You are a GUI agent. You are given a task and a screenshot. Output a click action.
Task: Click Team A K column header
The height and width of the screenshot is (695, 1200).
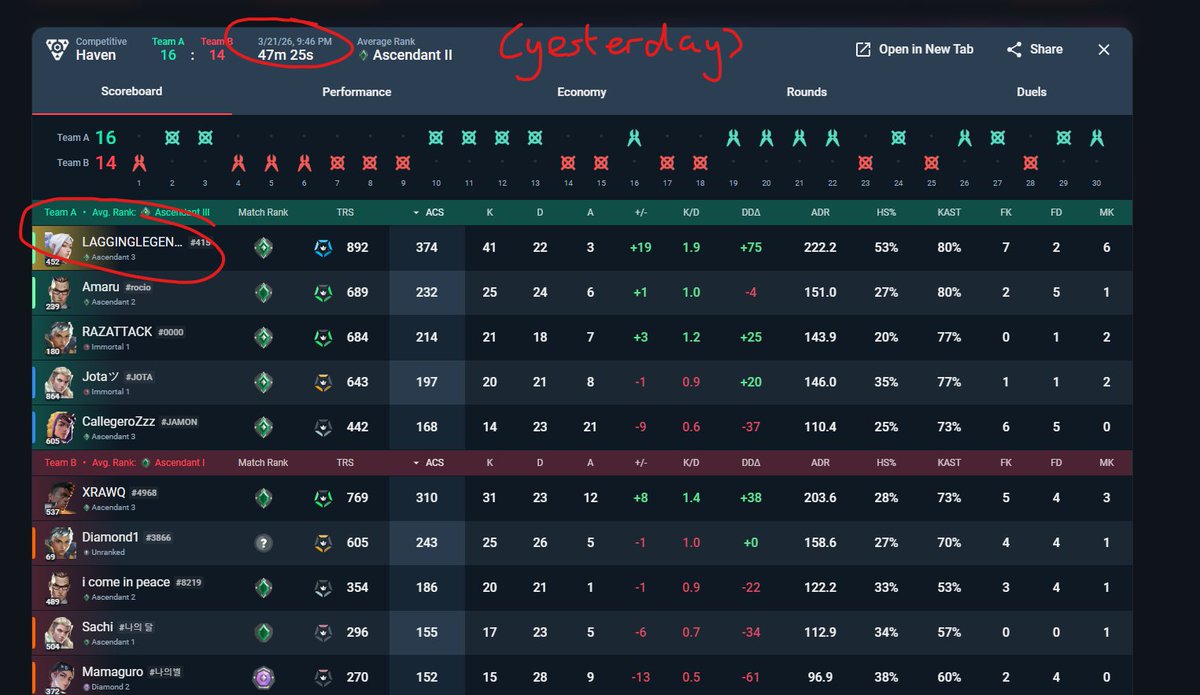(490, 212)
